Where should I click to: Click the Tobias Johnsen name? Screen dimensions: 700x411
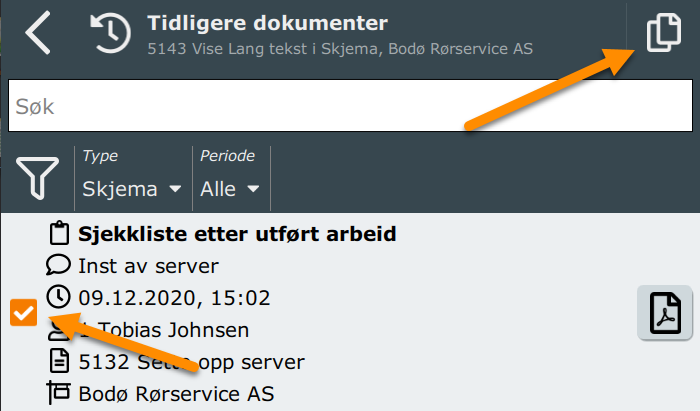(x=173, y=330)
